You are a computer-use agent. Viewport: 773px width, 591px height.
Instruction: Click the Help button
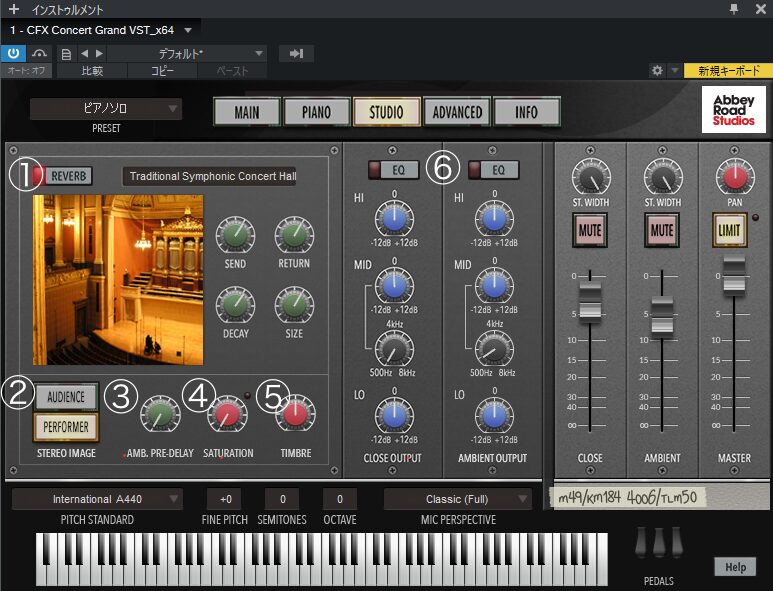point(735,567)
